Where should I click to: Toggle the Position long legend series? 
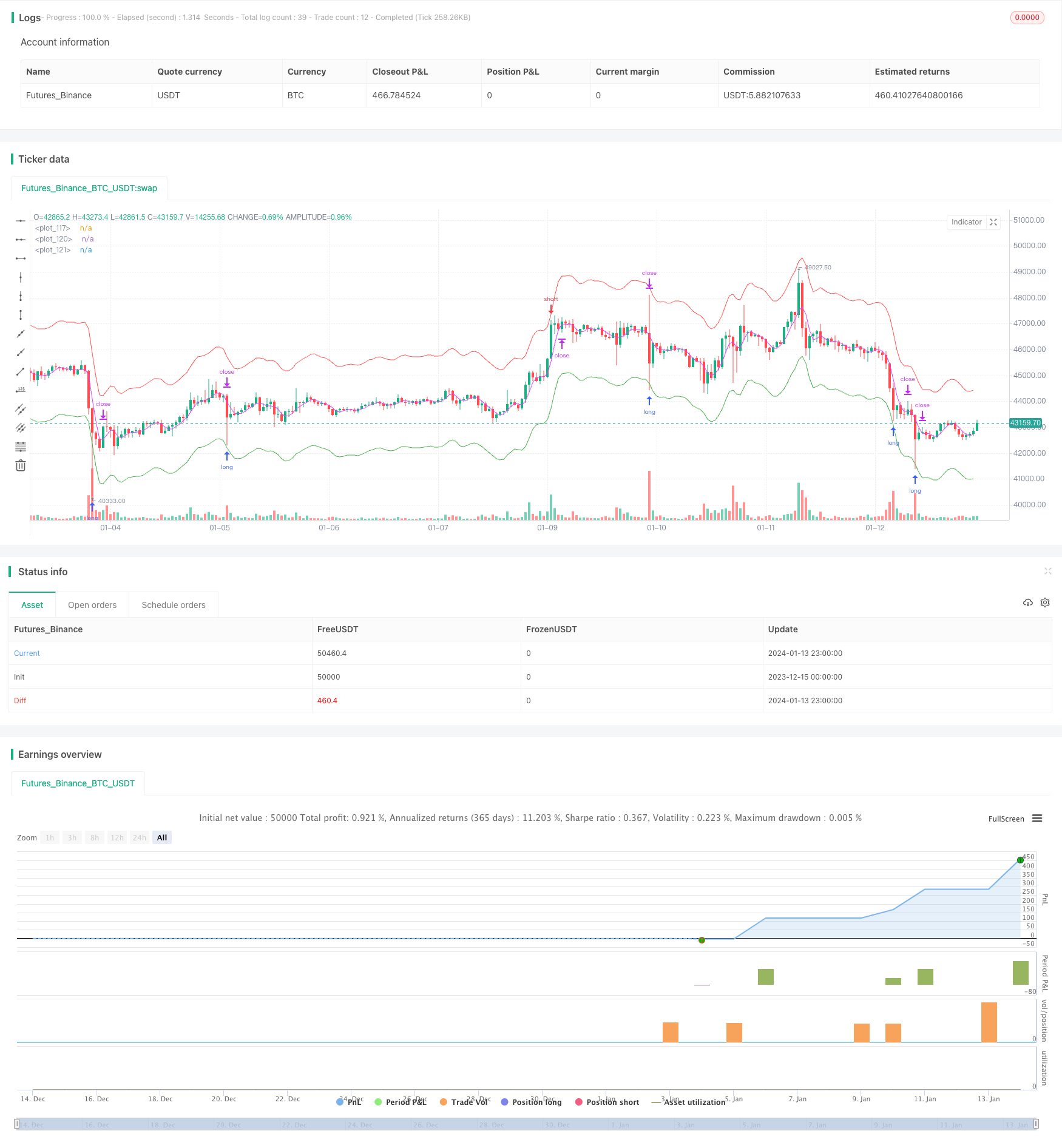point(531,1102)
